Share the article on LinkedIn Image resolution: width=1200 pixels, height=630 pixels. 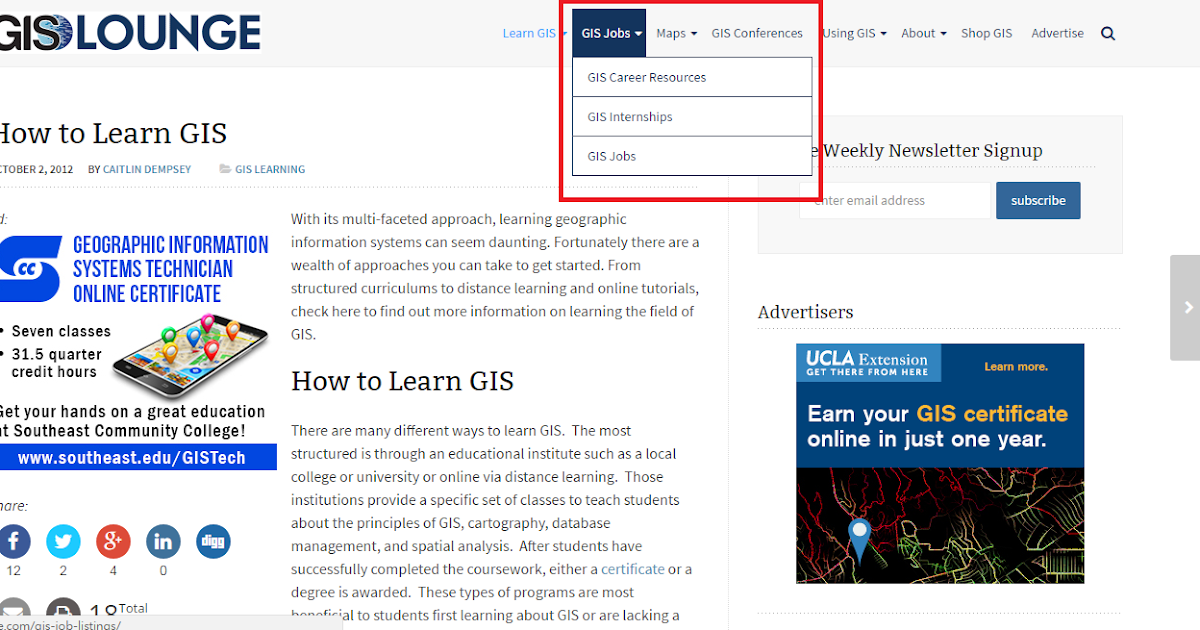(x=163, y=541)
